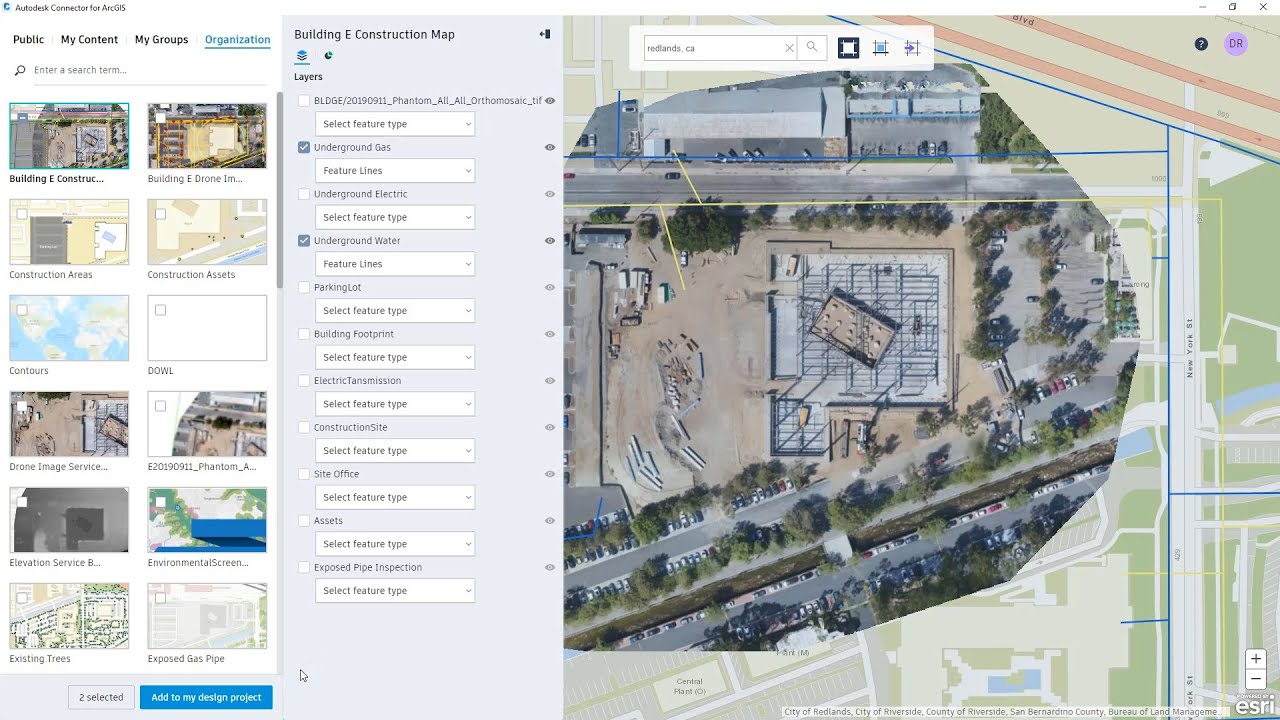The height and width of the screenshot is (720, 1280).
Task: Open the DR user profile avatar
Action: (x=1236, y=44)
